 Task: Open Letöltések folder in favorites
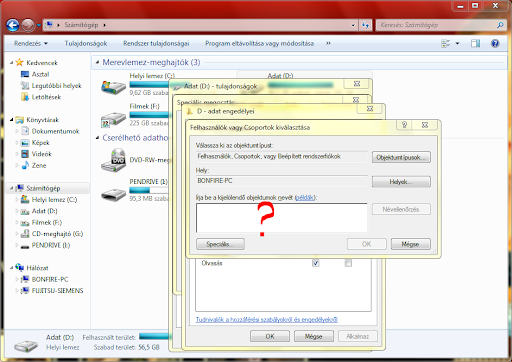point(46,97)
